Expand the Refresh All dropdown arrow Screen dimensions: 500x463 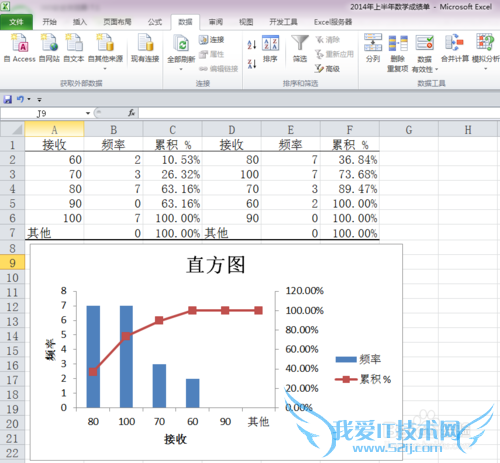[181, 69]
